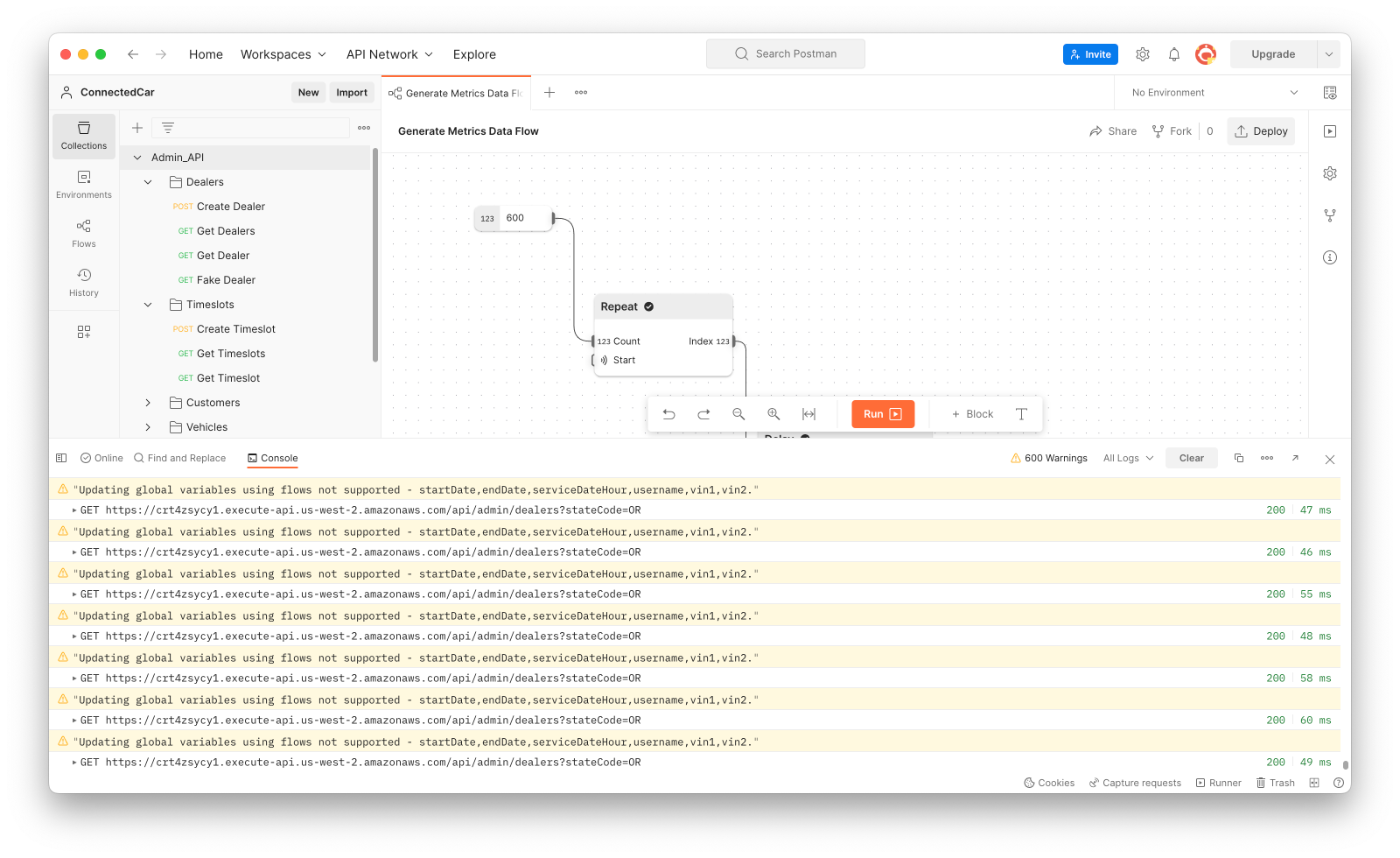
Task: Select the Generate Metrics Data Flow tab
Action: pos(455,93)
